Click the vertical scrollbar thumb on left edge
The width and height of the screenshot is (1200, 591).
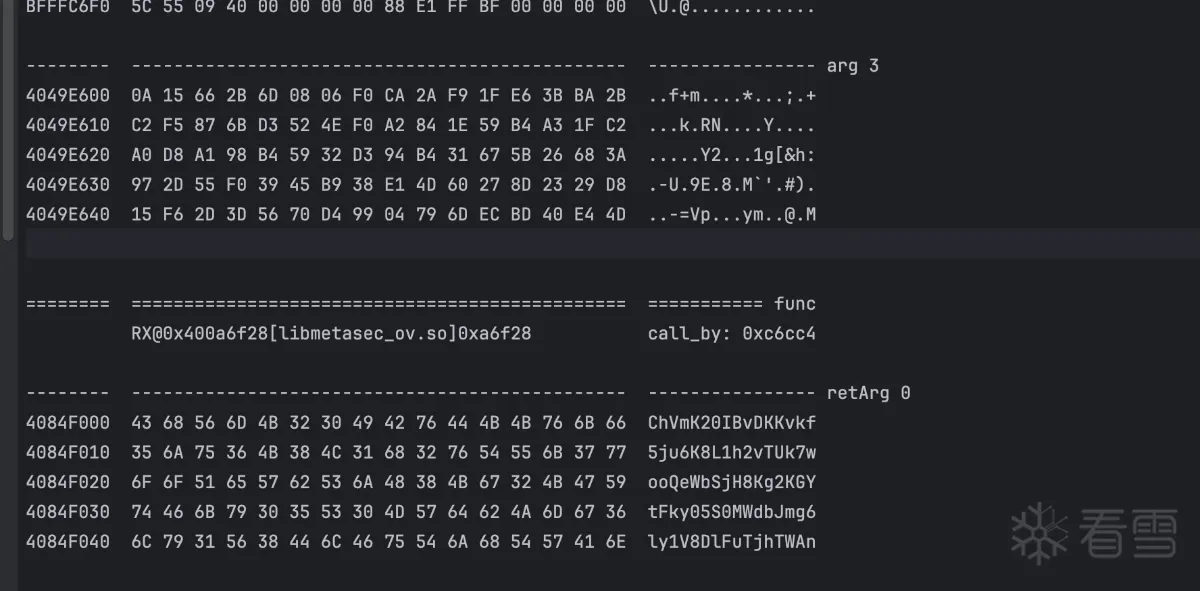pyautogui.click(x=8, y=119)
